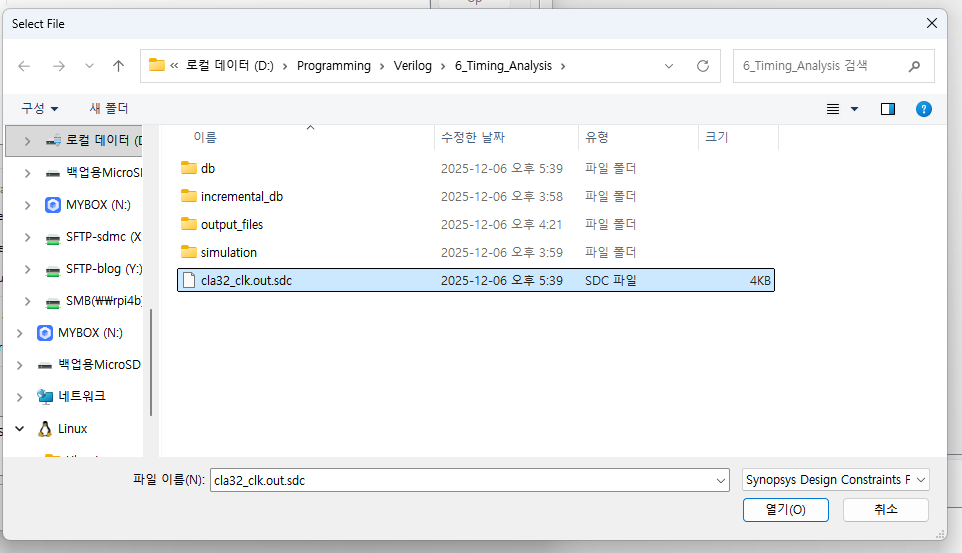This screenshot has width=962, height=553.
Task: Change view layout icon
Action: pyautogui.click(x=833, y=109)
